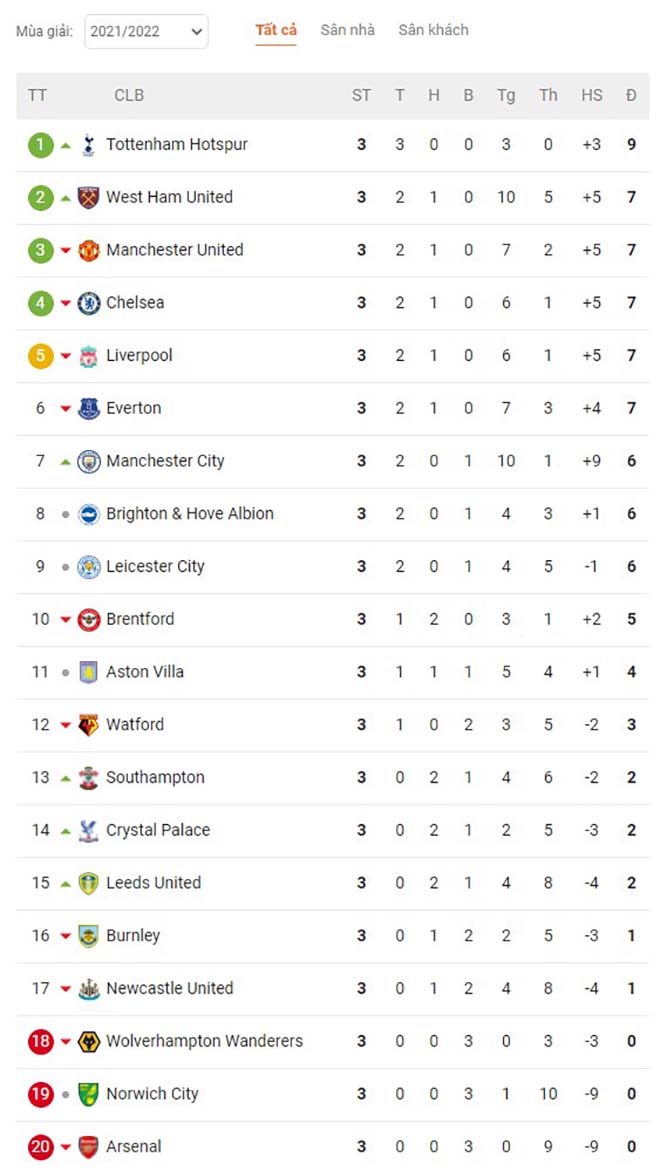Click the HS goal difference header
This screenshot has width=660, height=1171.
(592, 96)
